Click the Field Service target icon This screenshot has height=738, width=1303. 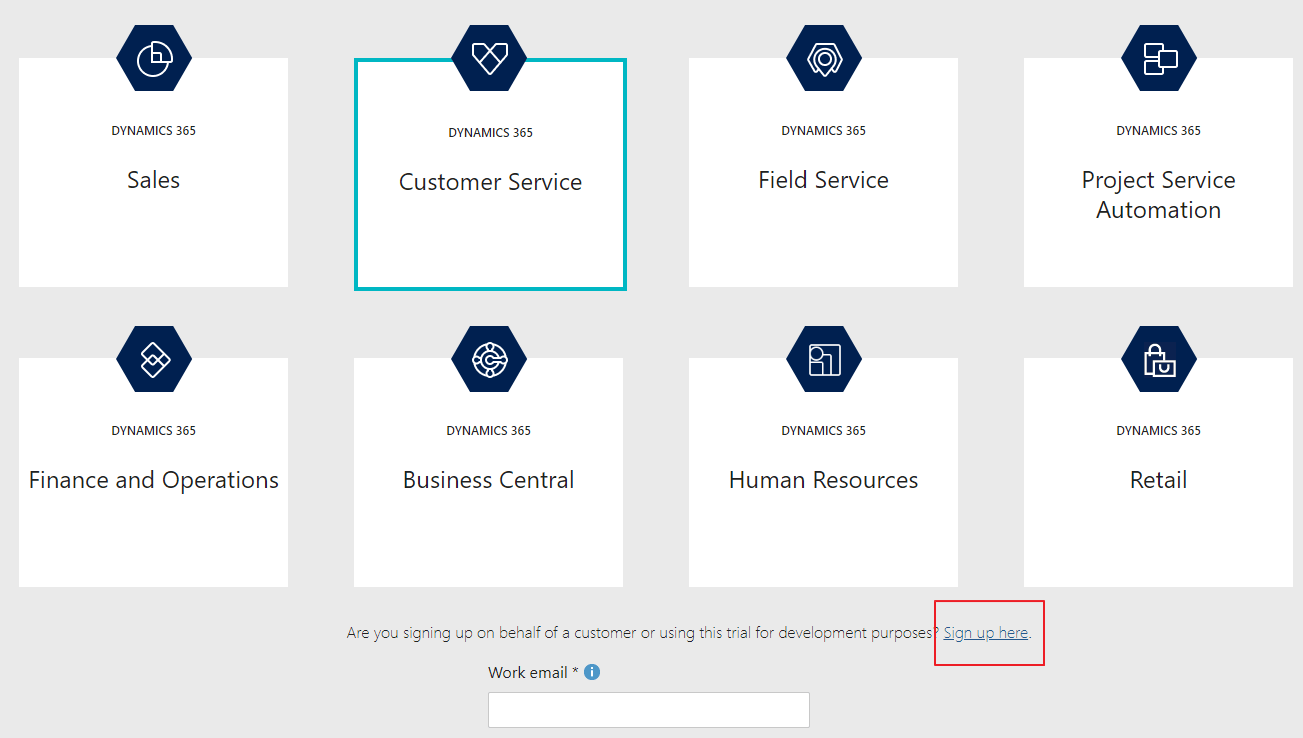pos(823,58)
